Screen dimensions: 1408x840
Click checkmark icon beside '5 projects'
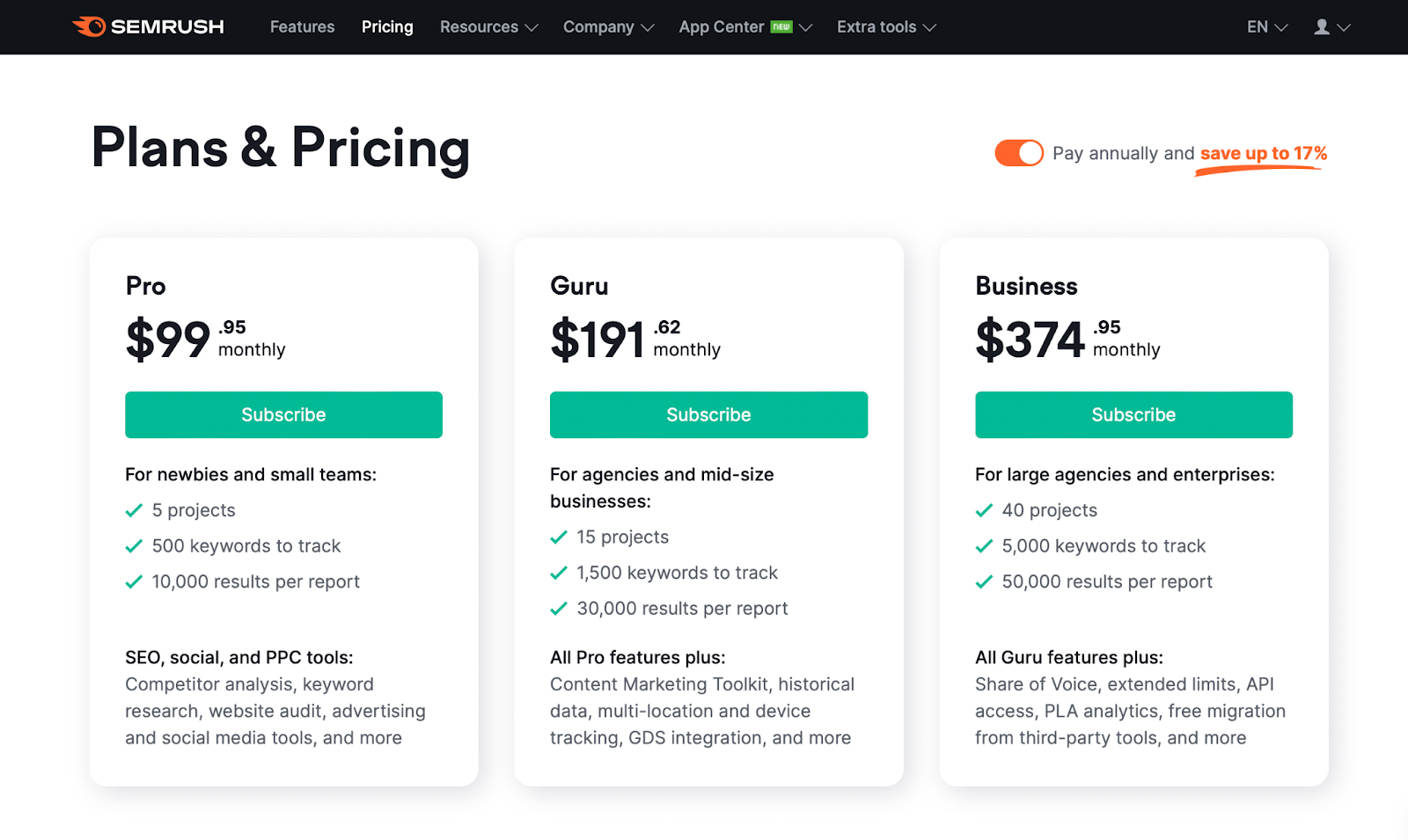click(x=134, y=511)
